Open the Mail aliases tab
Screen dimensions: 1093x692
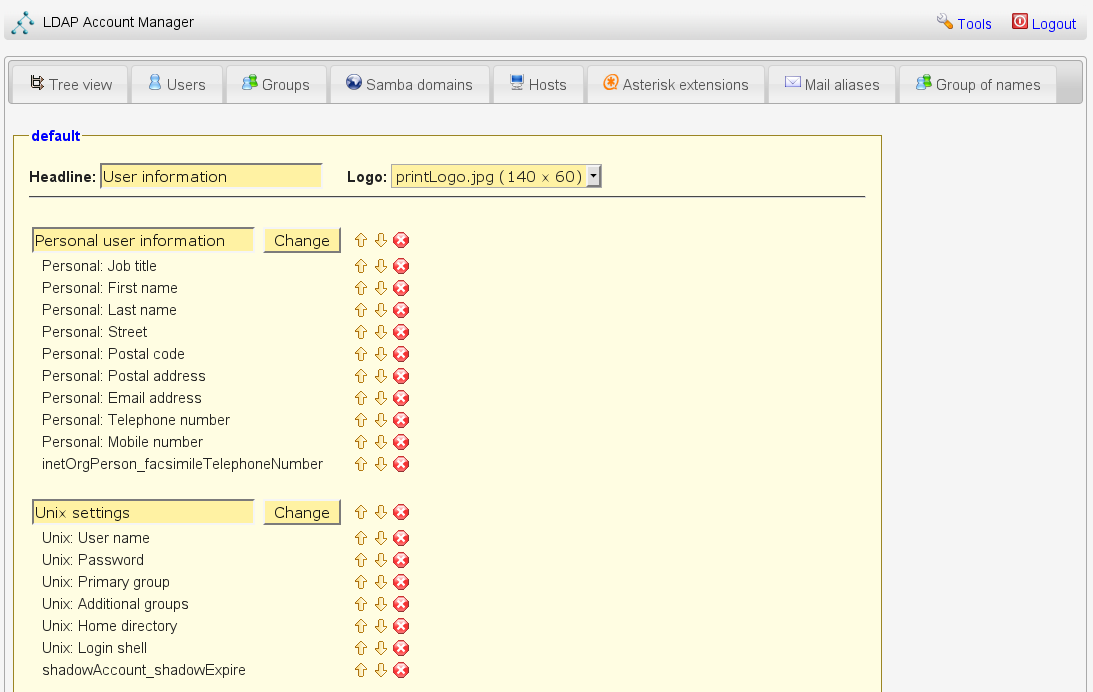(832, 84)
